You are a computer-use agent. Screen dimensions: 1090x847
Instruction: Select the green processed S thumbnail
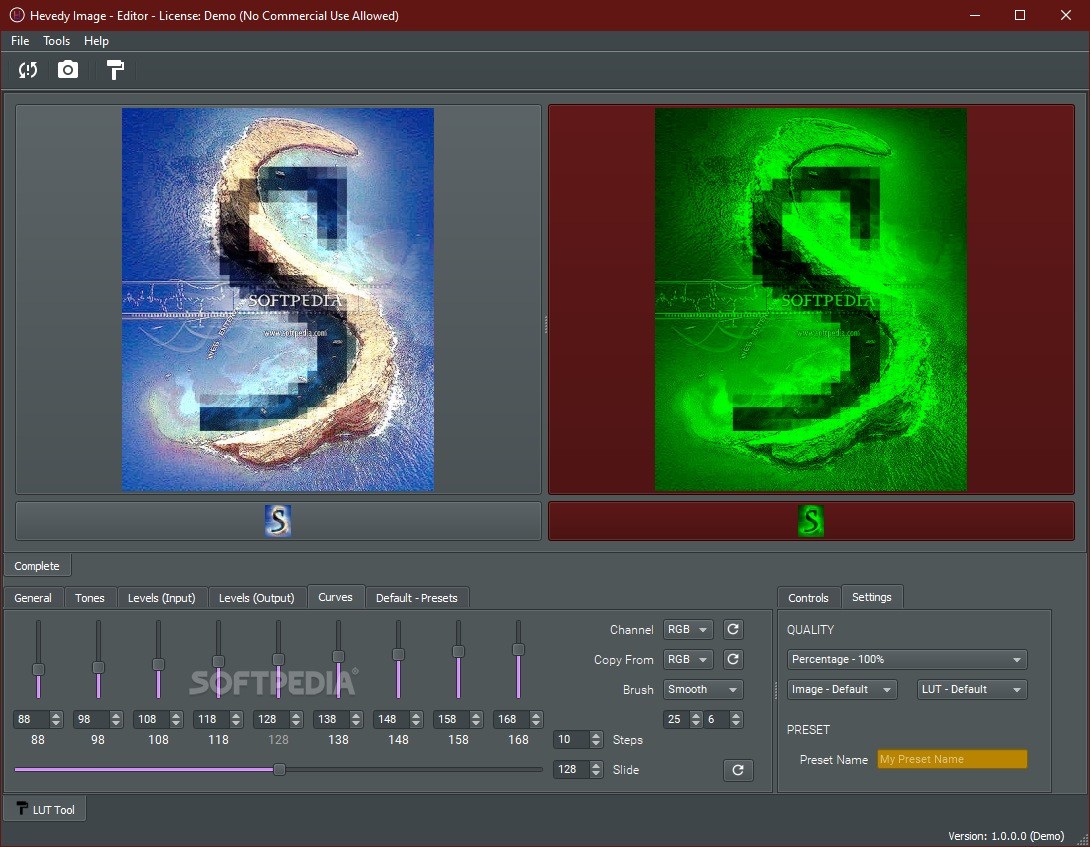pyautogui.click(x=811, y=521)
